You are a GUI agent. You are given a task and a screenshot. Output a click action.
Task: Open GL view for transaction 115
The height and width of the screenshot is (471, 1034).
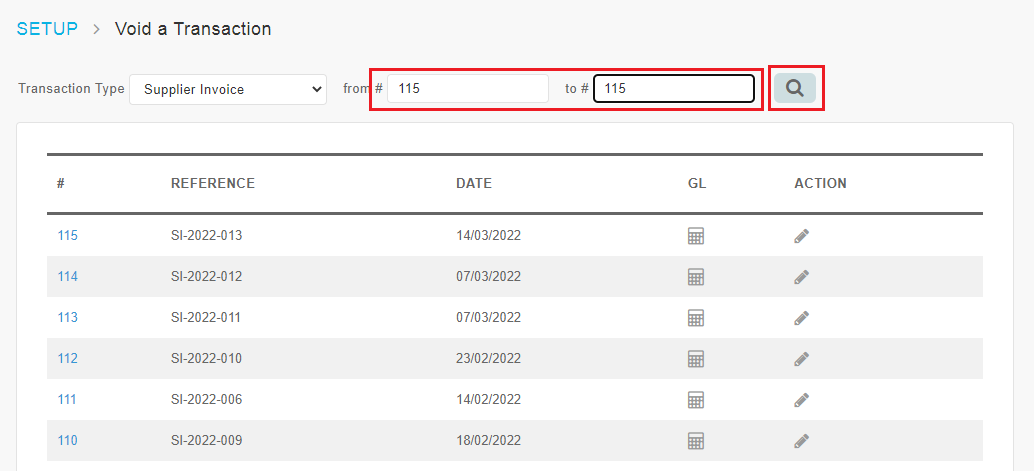696,236
